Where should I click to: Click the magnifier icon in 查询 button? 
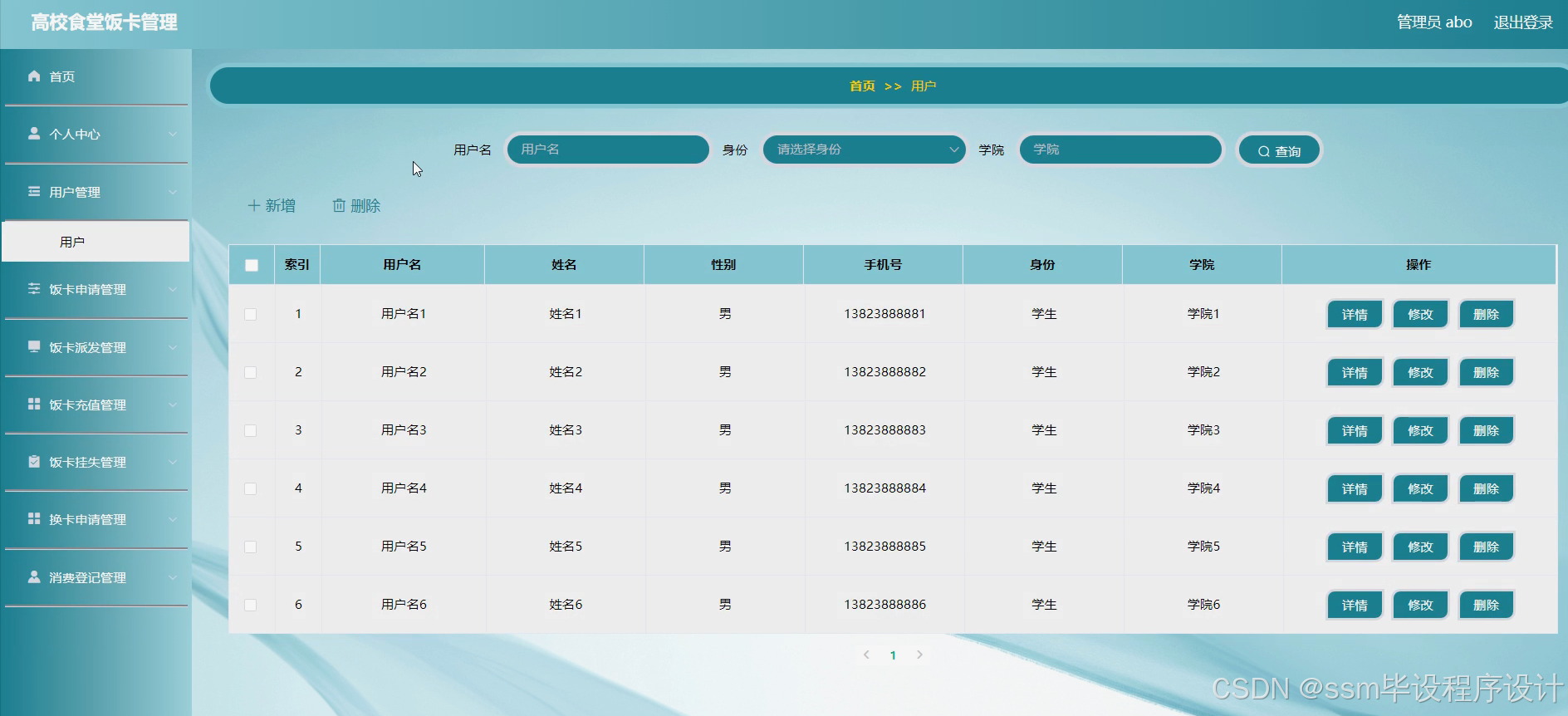(1264, 152)
